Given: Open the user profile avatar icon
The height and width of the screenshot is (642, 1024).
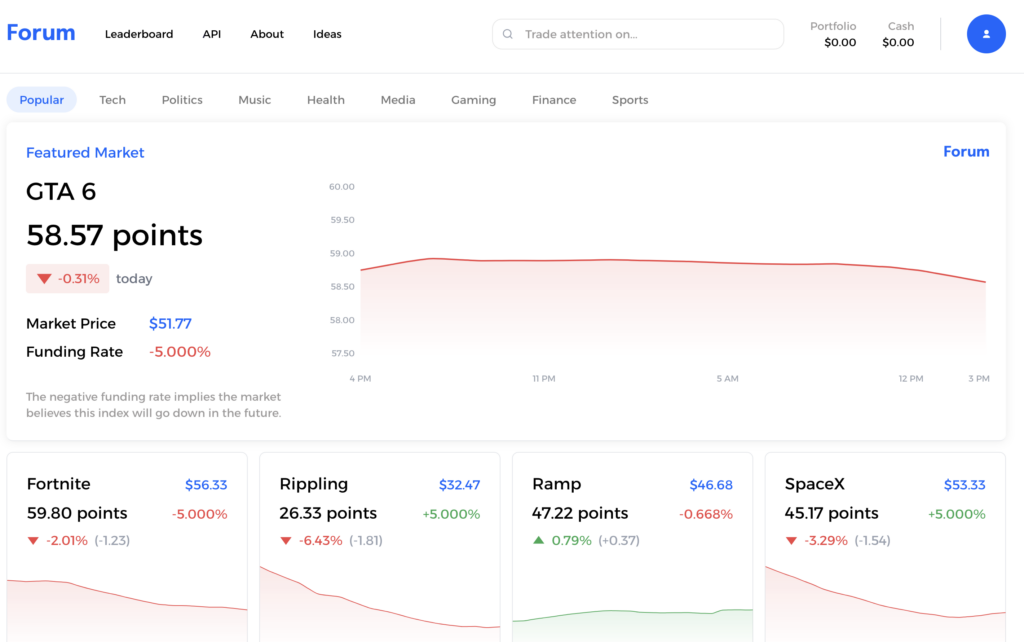Looking at the screenshot, I should pos(985,34).
